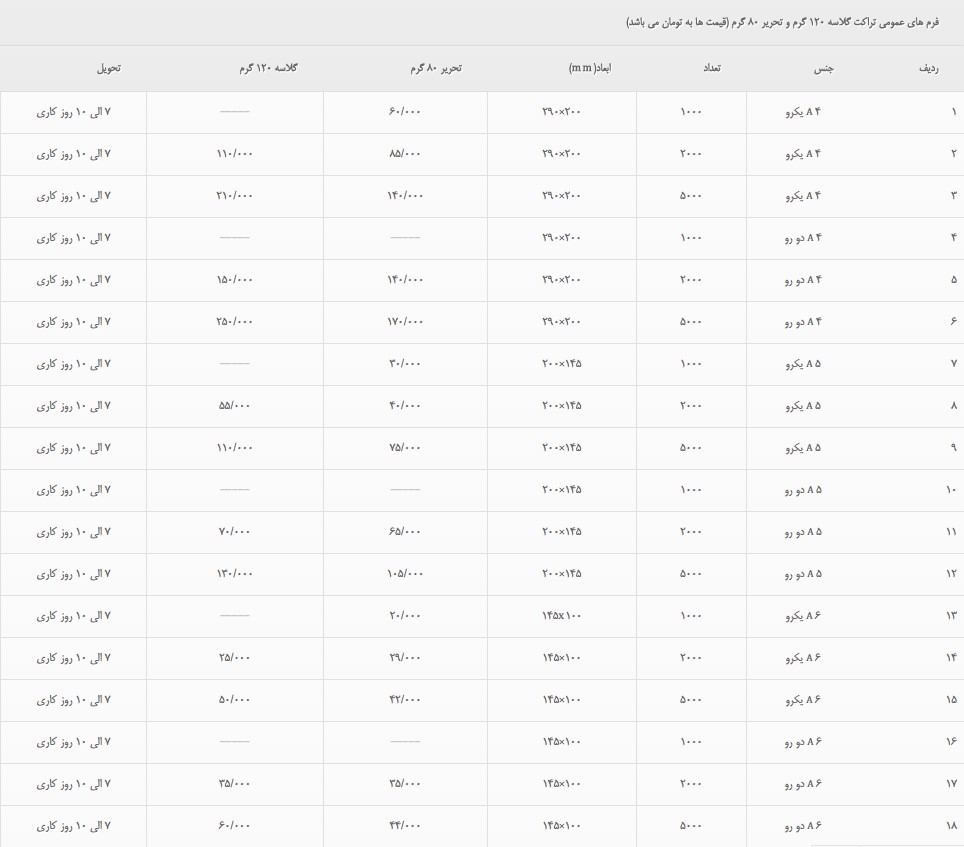Click the 'تحریر ۸۰ گرم' column header
The width and height of the screenshot is (964, 847).
point(436,68)
